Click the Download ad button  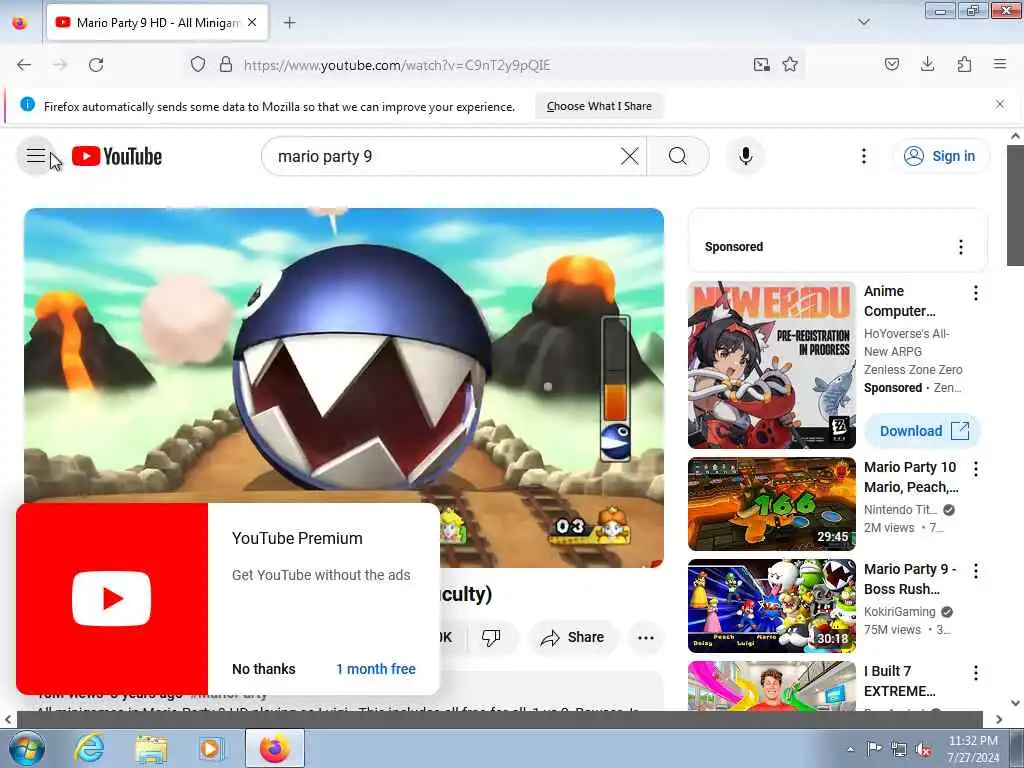[923, 431]
